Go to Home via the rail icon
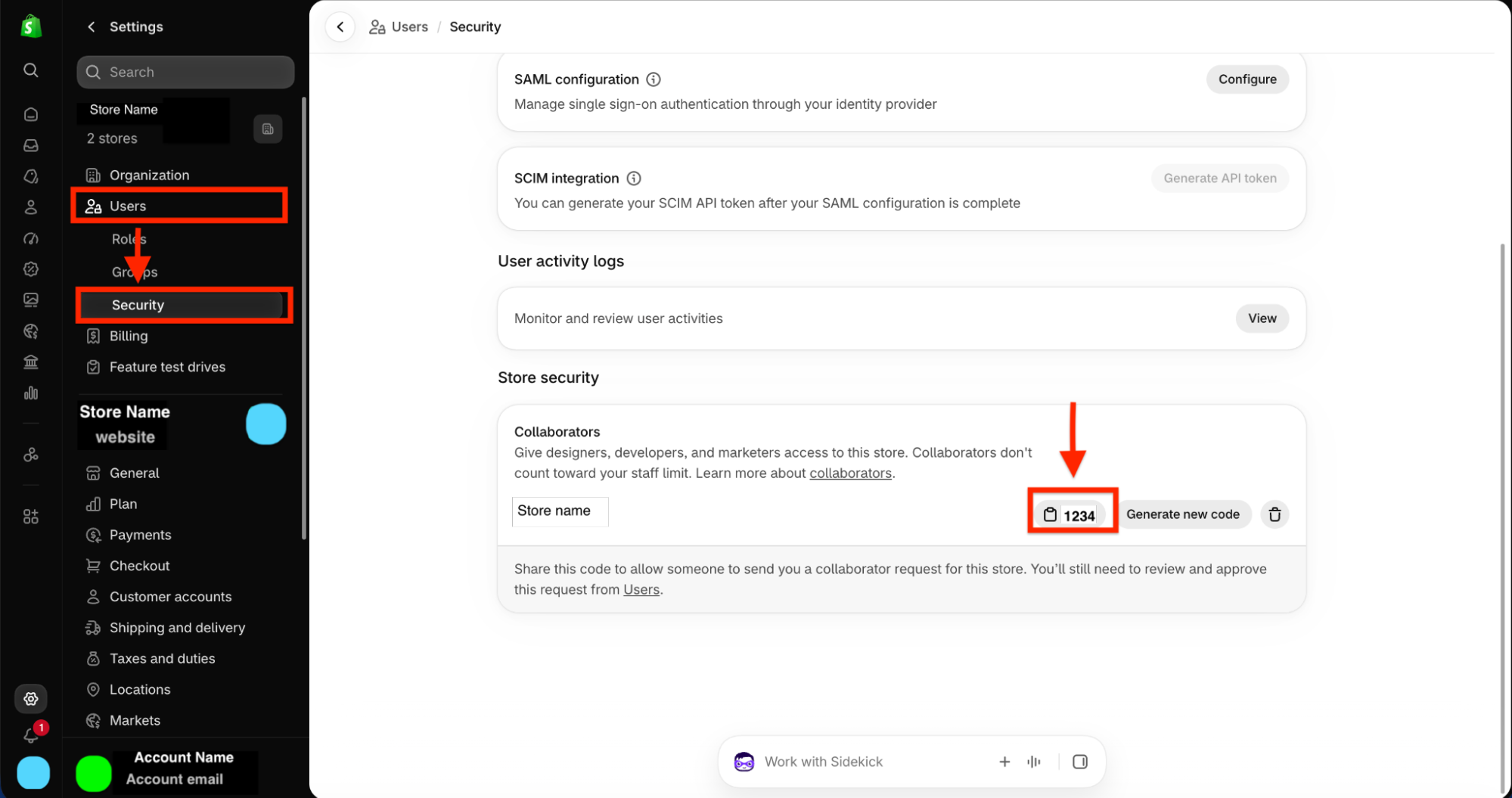The height and width of the screenshot is (798, 1512). tap(31, 114)
